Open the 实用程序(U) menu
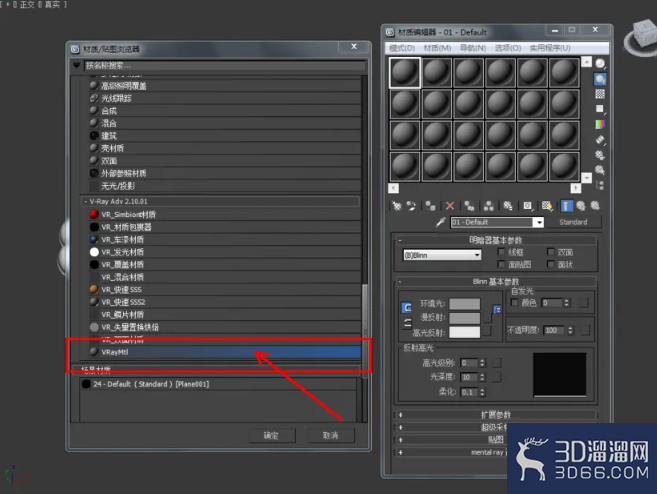The height and width of the screenshot is (494, 657). coord(550,48)
